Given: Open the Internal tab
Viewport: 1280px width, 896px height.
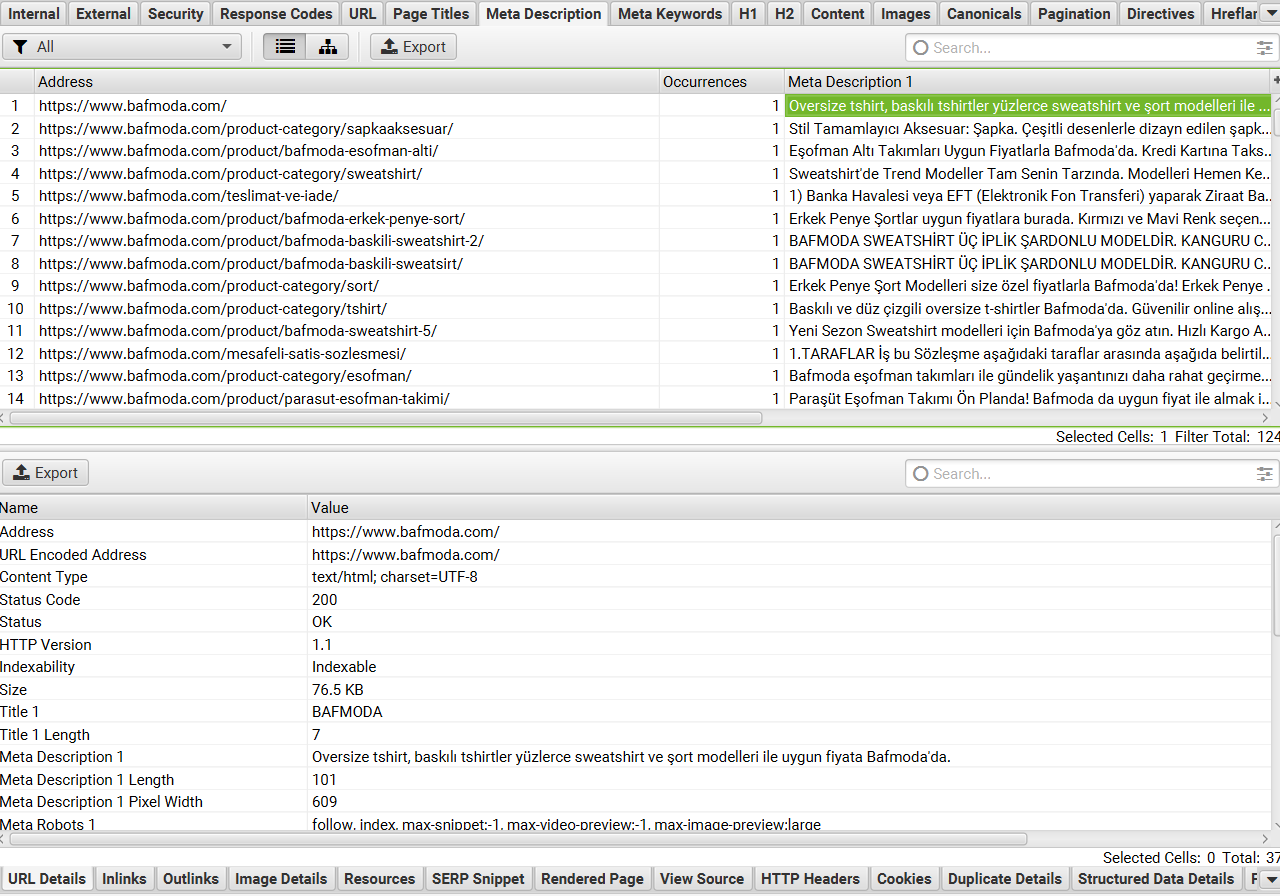Looking at the screenshot, I should pyautogui.click(x=34, y=13).
